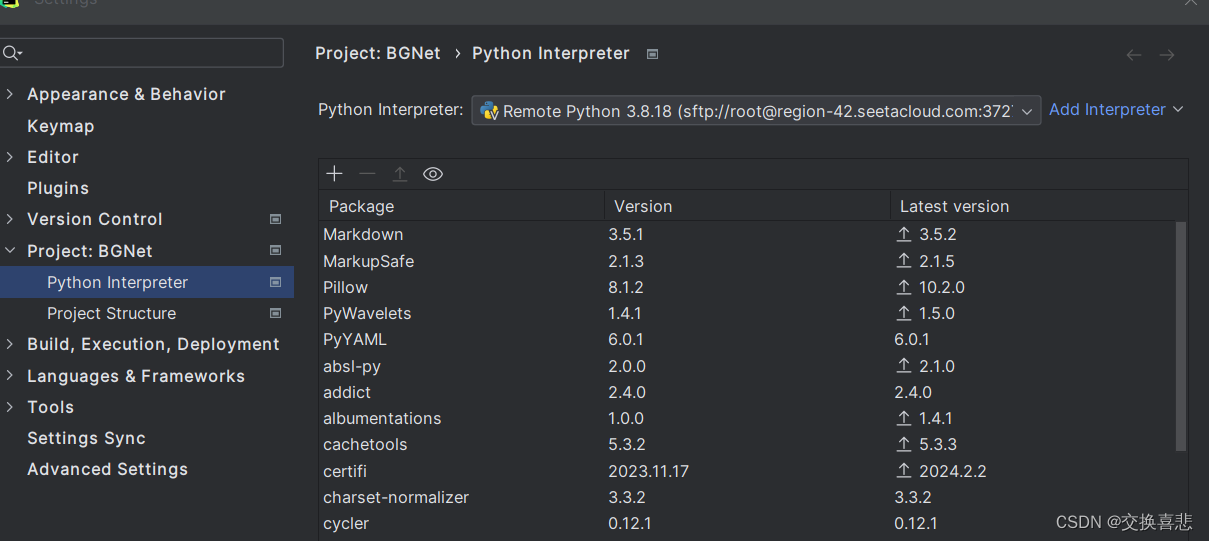Screen dimensions: 1209x541
Task: Expand Build, Execution, Deployment settings
Action: pos(10,344)
